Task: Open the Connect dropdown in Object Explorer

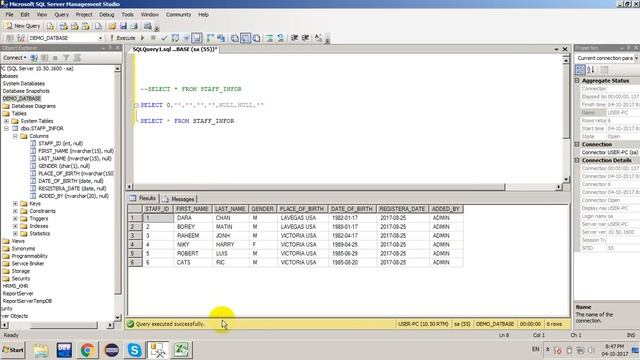Action: click(15, 58)
